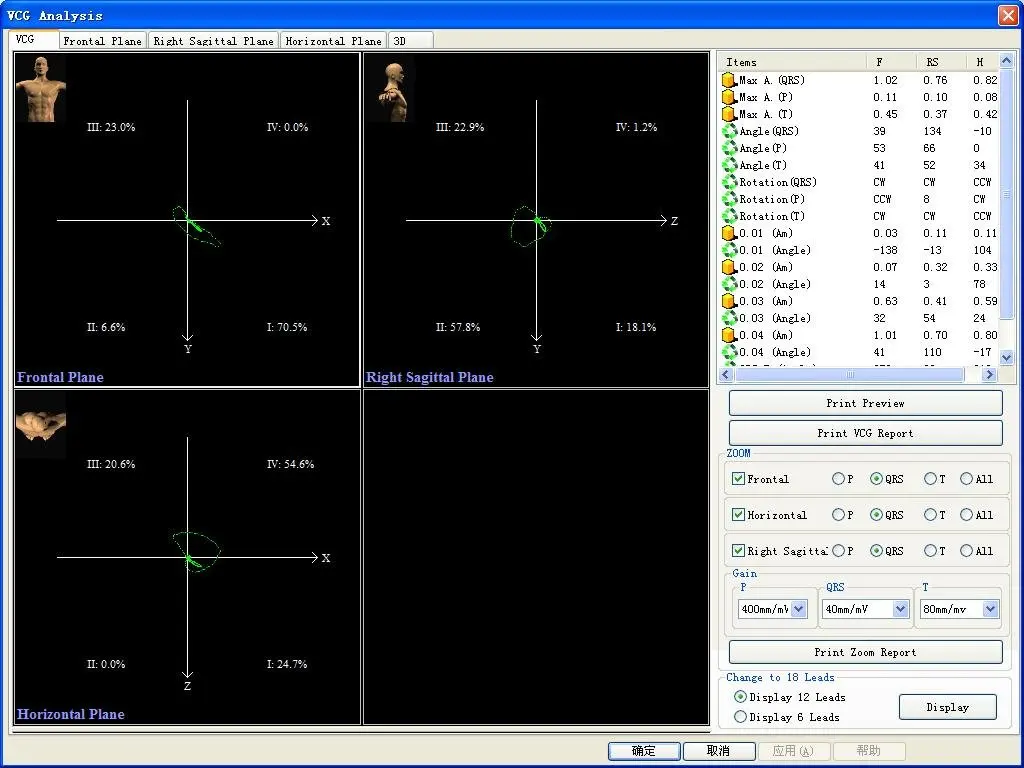Click the Print VCG Report button
This screenshot has height=768, width=1024.
pos(865,433)
